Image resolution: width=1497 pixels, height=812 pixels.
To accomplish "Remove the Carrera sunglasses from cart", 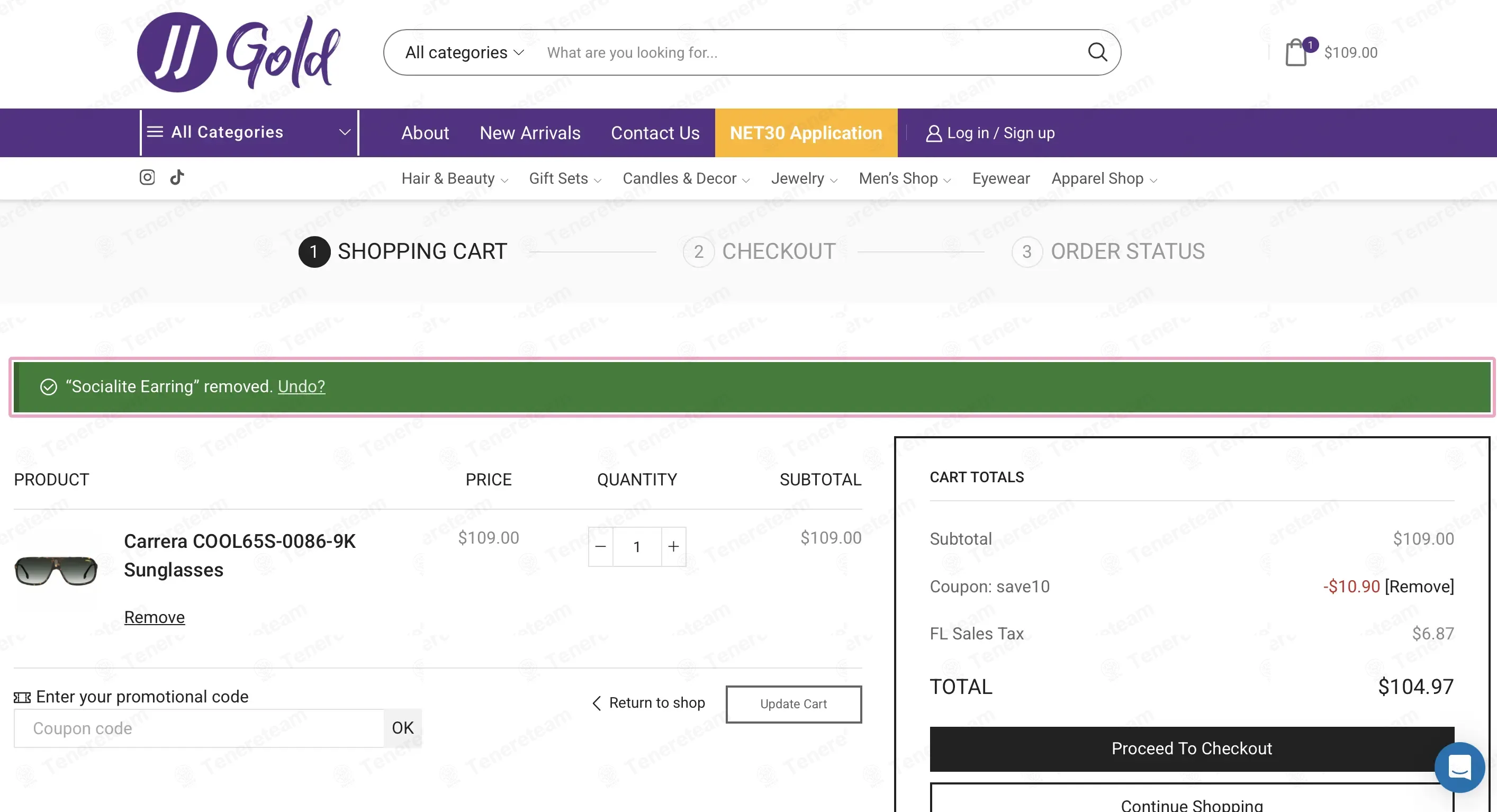I will click(155, 617).
